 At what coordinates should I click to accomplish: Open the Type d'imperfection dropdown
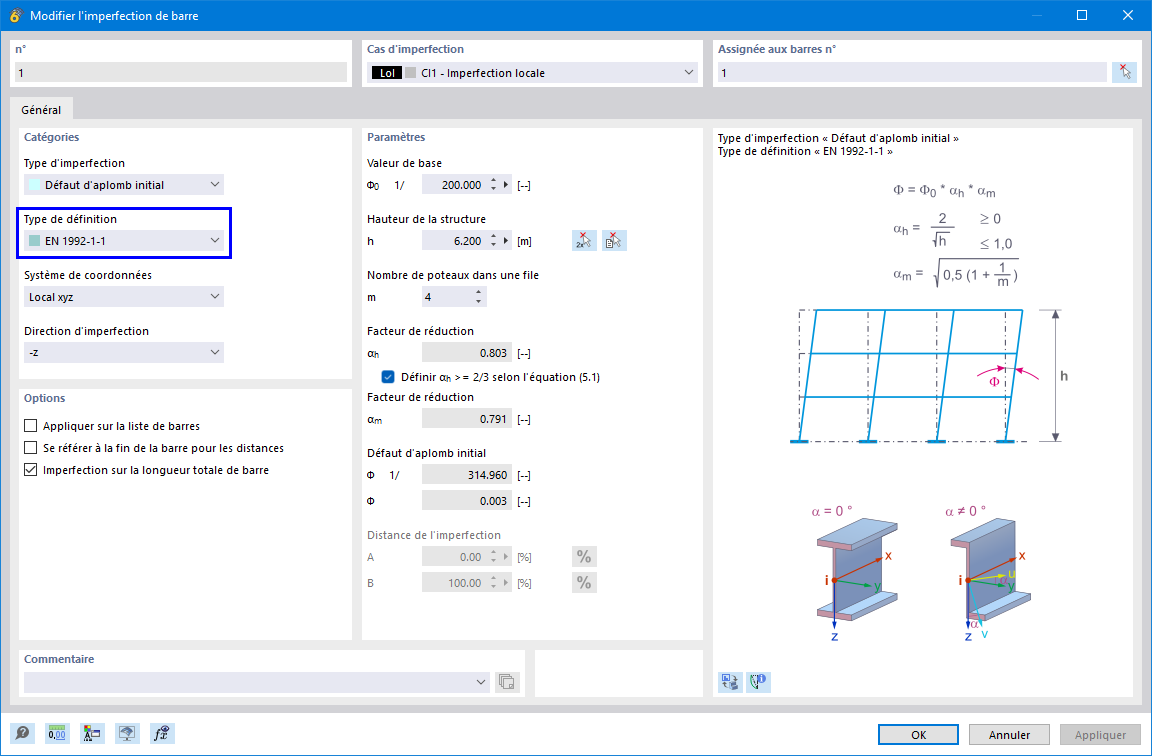point(123,184)
